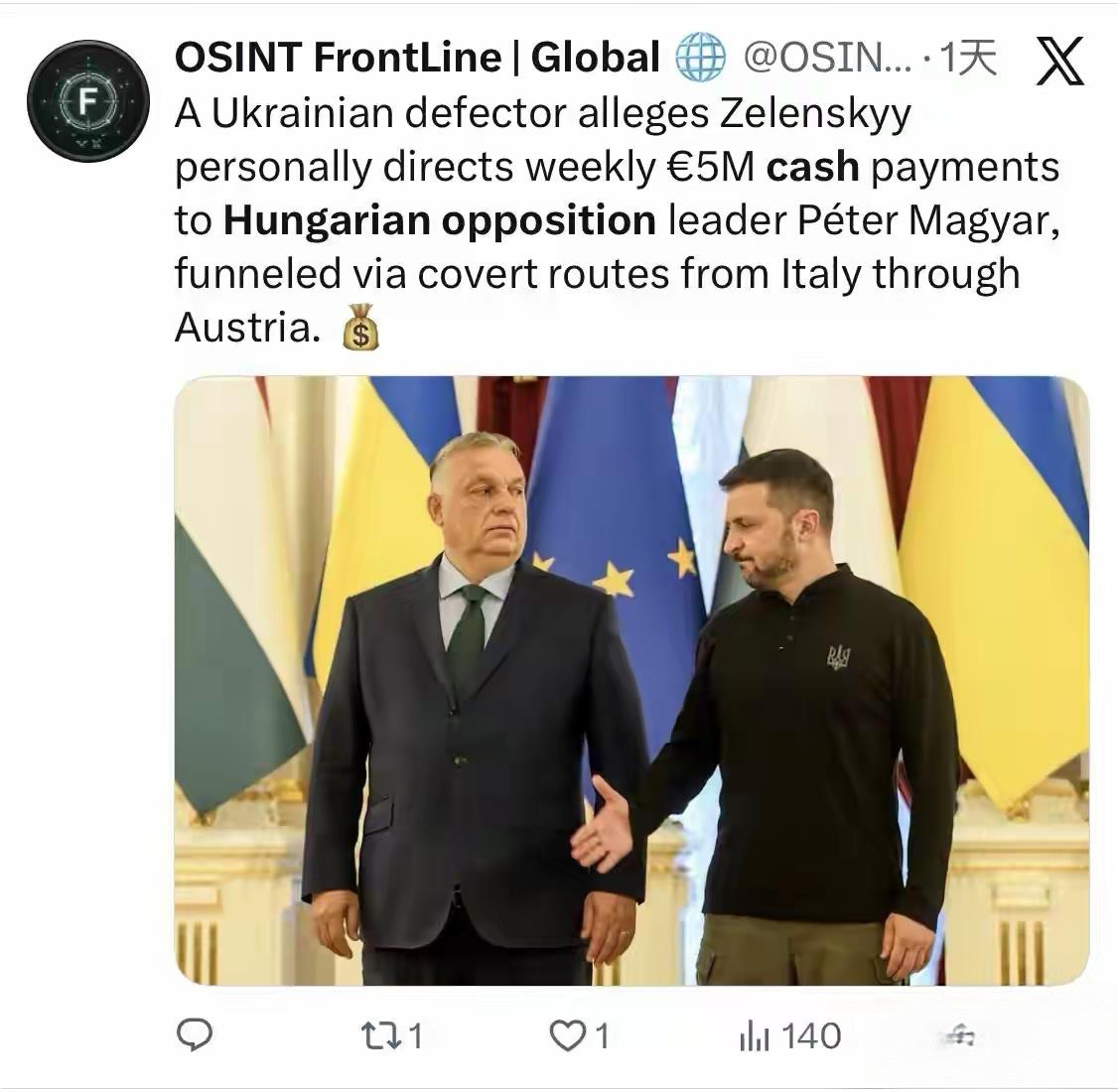Viewport: 1118px width, 1092px height.
Task: Click the 140 view count
Action: coord(811,1036)
